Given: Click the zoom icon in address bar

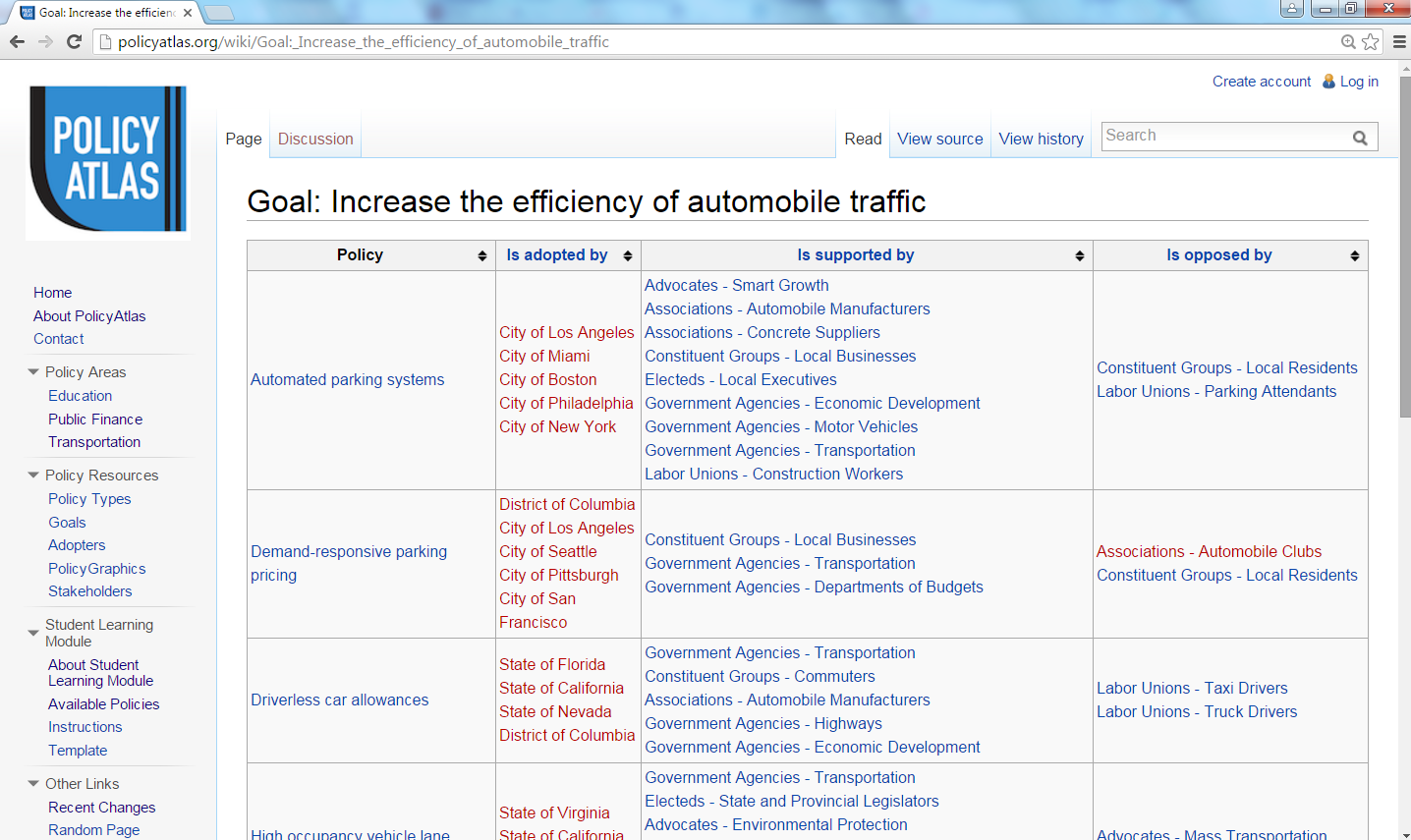Looking at the screenshot, I should [1348, 41].
